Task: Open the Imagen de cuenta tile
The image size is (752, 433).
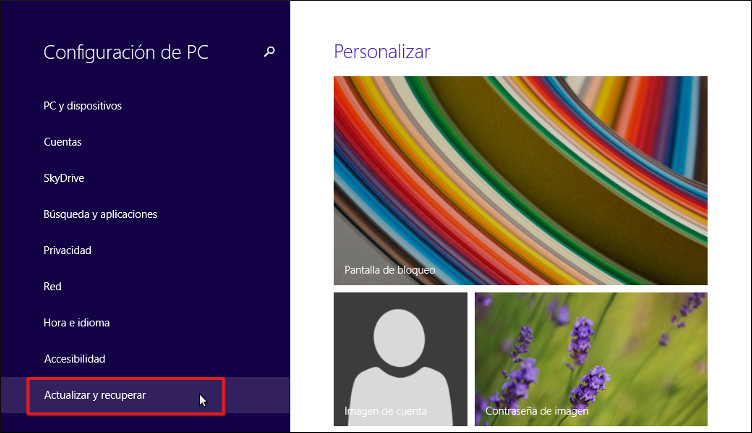Action: [x=400, y=359]
